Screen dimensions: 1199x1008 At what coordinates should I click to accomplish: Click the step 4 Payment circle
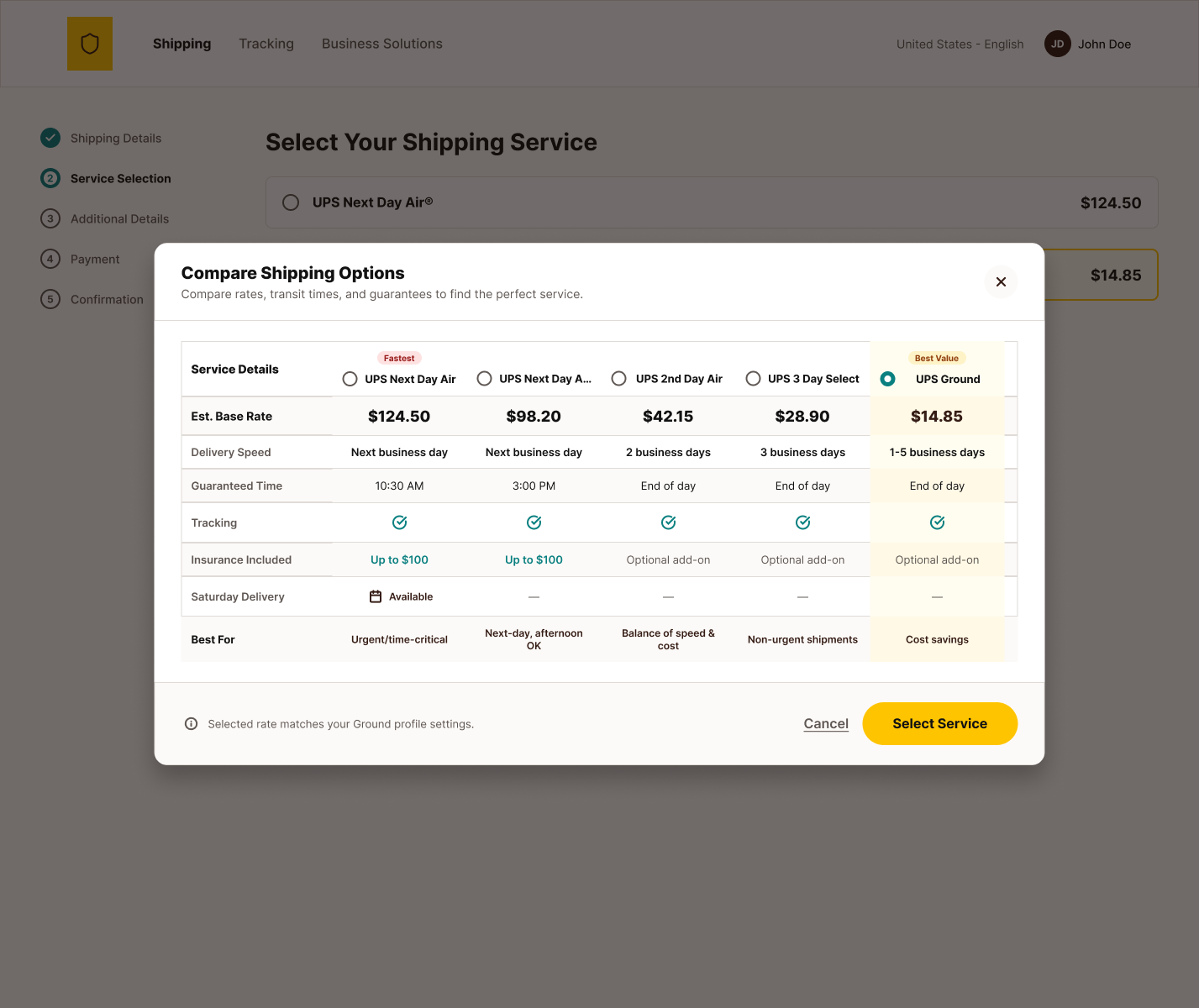[x=50, y=259]
